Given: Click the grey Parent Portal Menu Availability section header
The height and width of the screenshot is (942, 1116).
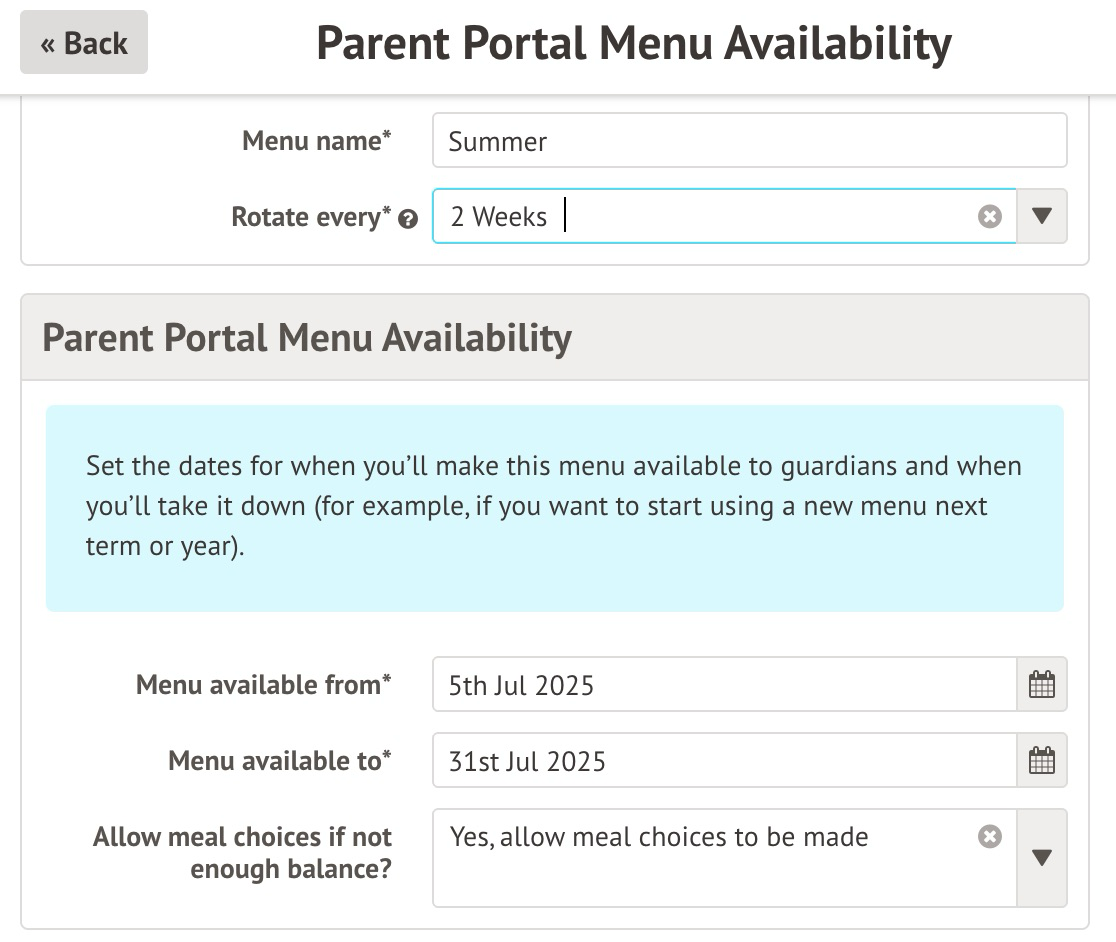Looking at the screenshot, I should coord(554,338).
